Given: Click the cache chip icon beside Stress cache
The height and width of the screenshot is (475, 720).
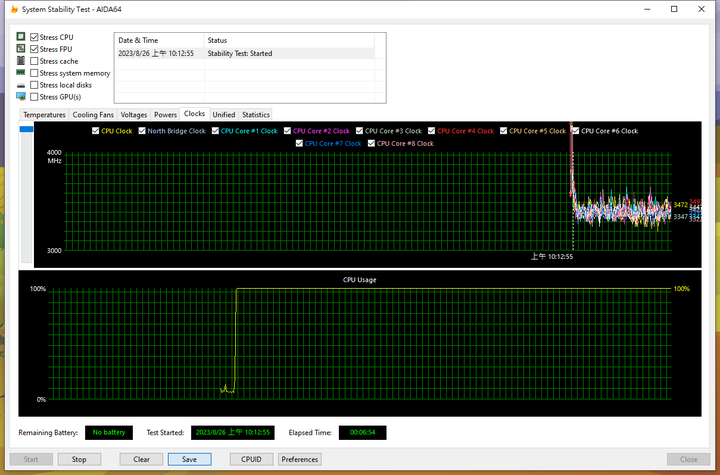Looking at the screenshot, I should pyautogui.click(x=21, y=60).
